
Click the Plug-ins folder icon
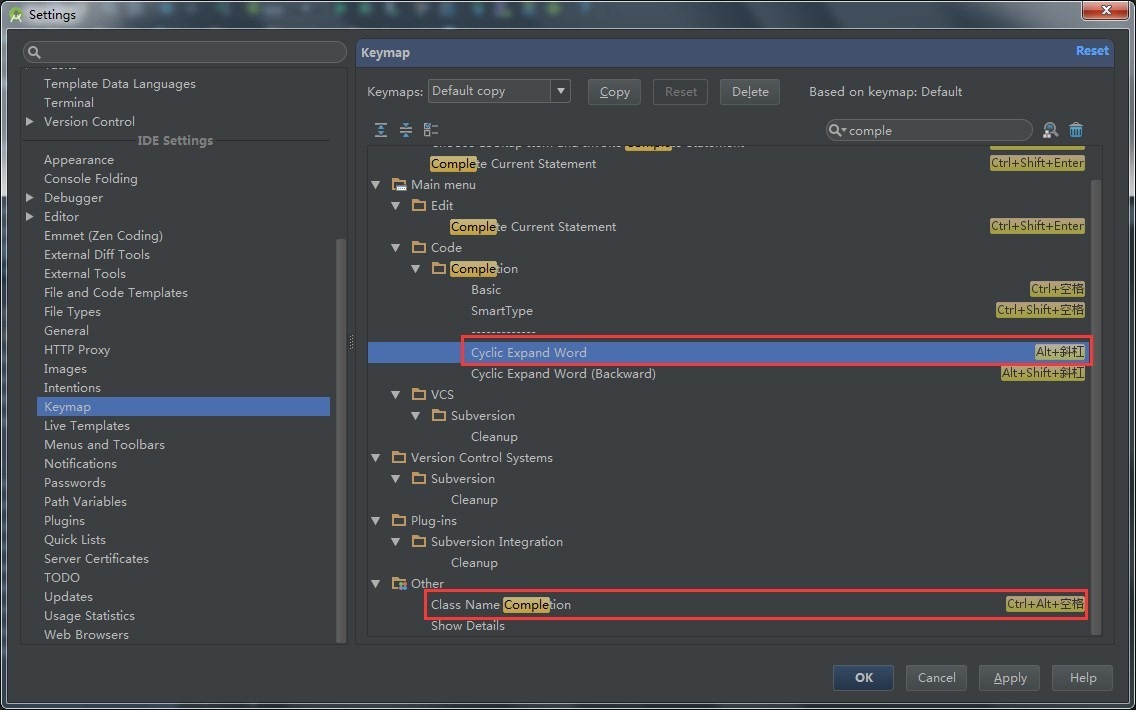pyautogui.click(x=399, y=521)
